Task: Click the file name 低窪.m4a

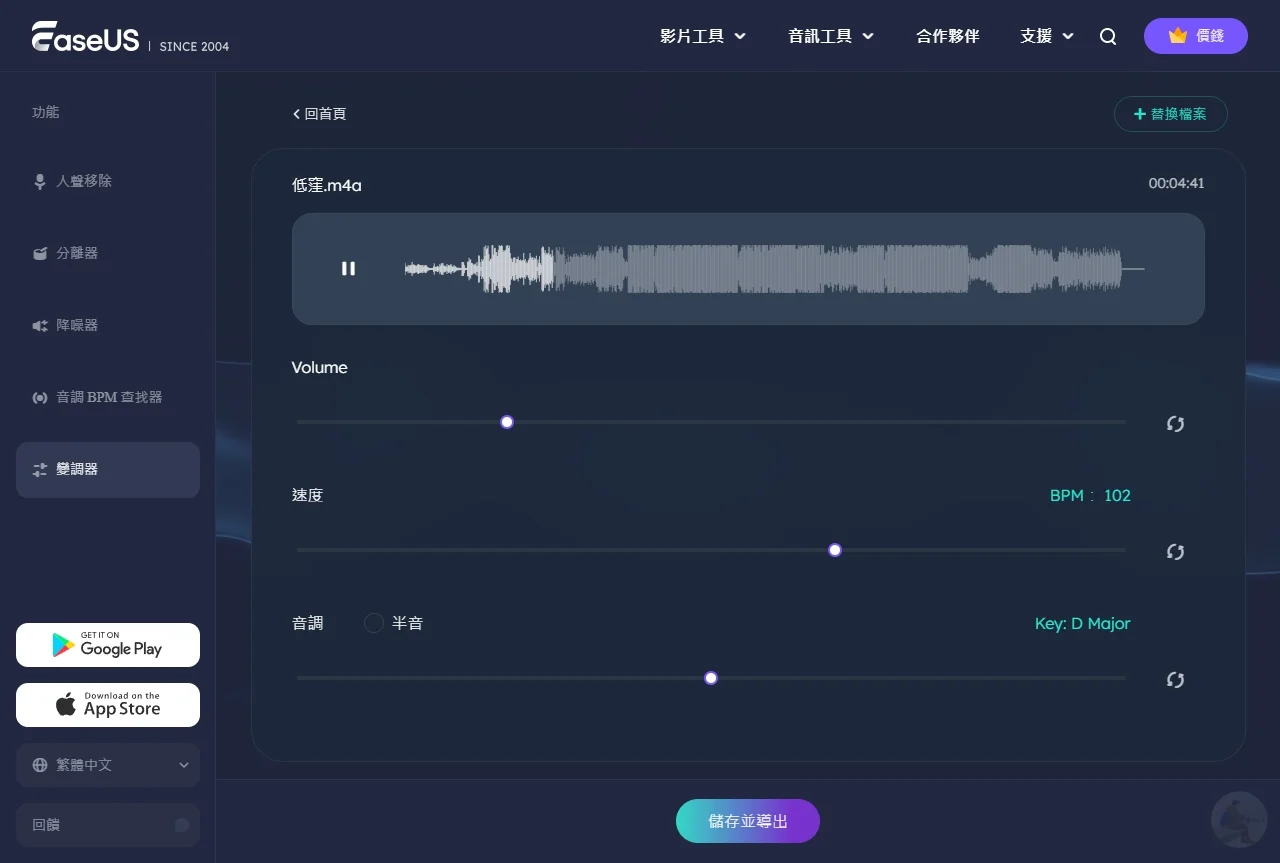Action: point(327,185)
